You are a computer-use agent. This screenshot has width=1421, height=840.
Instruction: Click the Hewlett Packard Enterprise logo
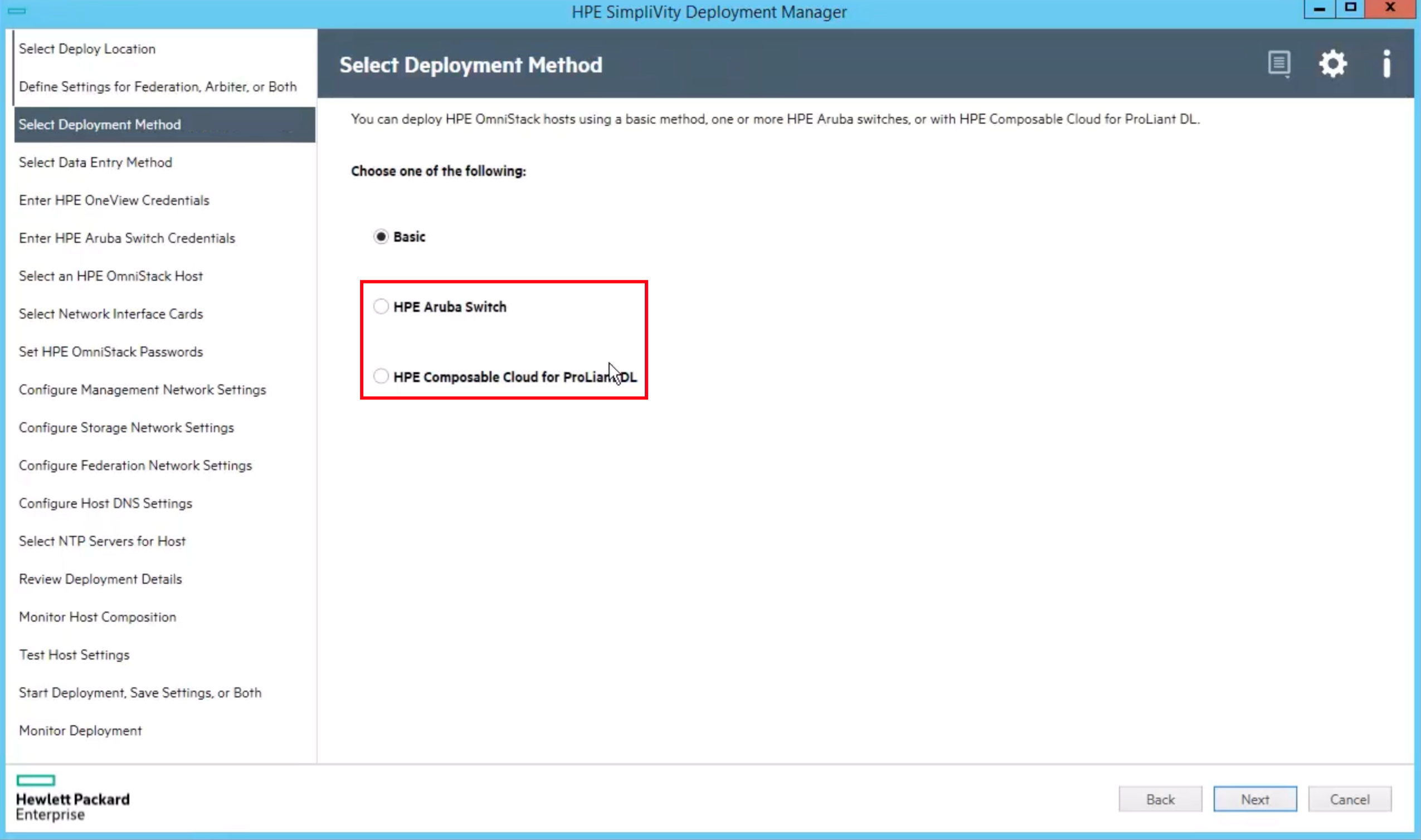(72, 798)
